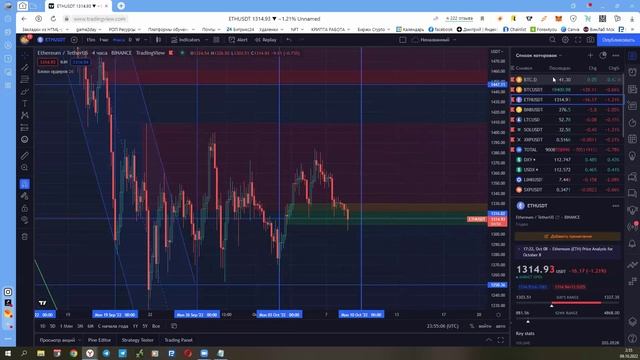Select the ruler measure tool

tap(25, 156)
